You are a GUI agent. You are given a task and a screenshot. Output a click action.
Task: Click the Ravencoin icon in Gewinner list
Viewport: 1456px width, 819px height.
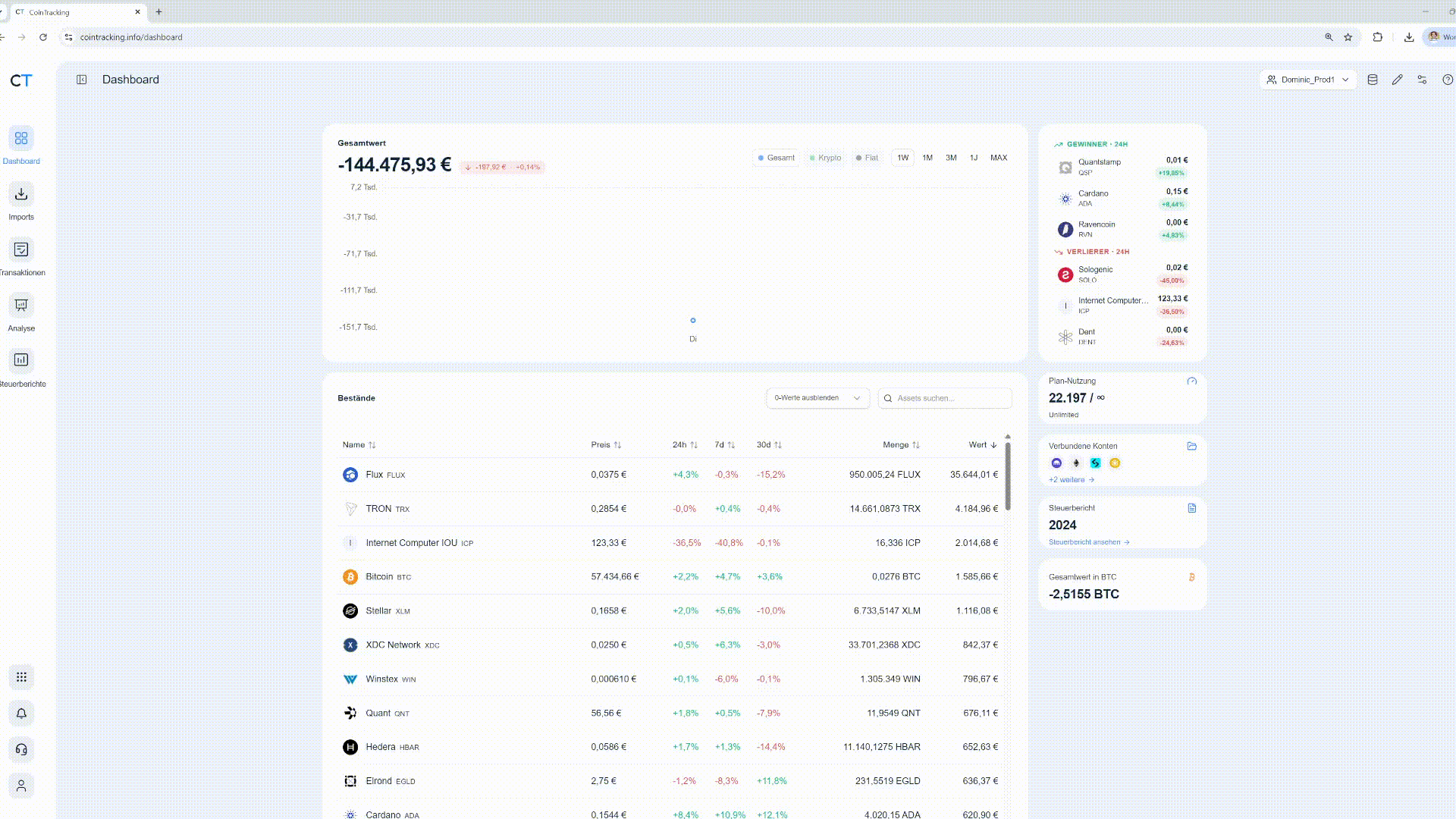tap(1065, 229)
